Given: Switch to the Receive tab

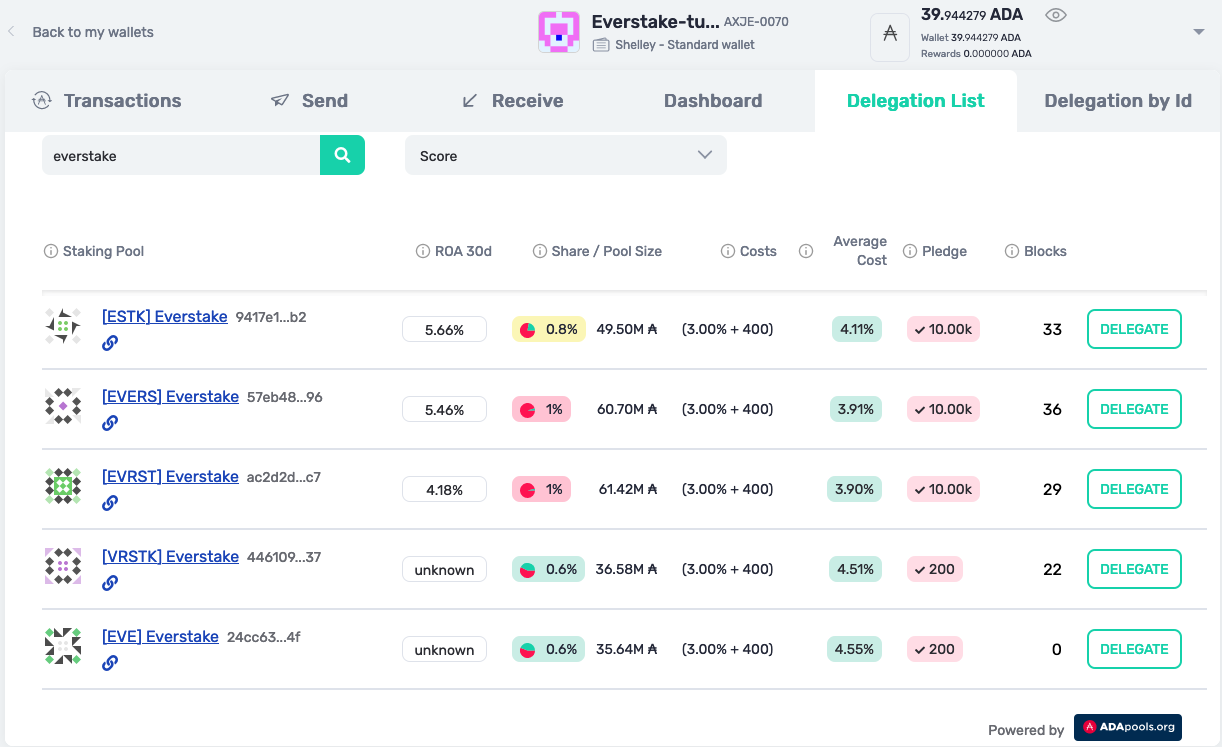Looking at the screenshot, I should pyautogui.click(x=512, y=101).
